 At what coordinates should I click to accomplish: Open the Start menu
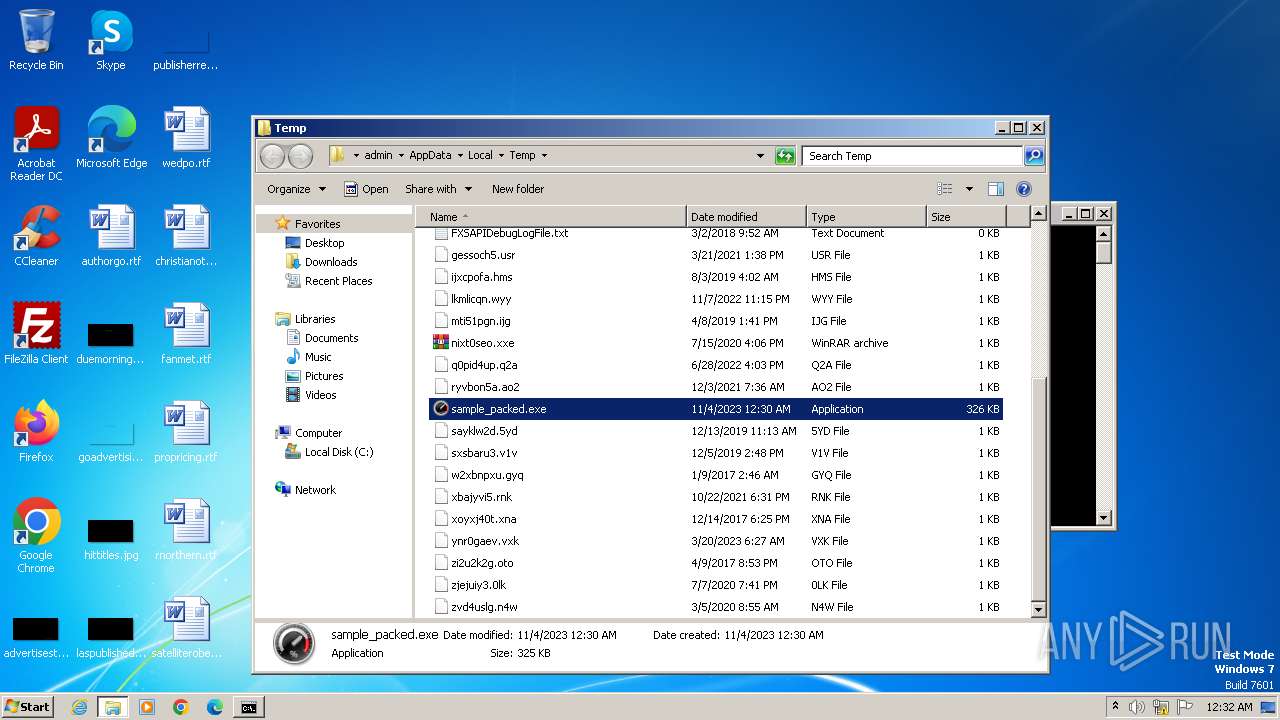pyautogui.click(x=28, y=707)
